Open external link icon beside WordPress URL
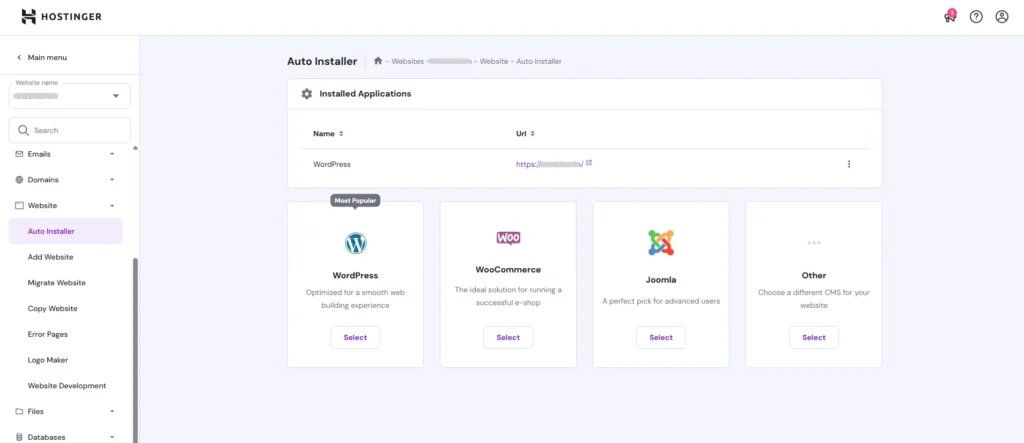Screen dimensions: 1024x443 589,163
